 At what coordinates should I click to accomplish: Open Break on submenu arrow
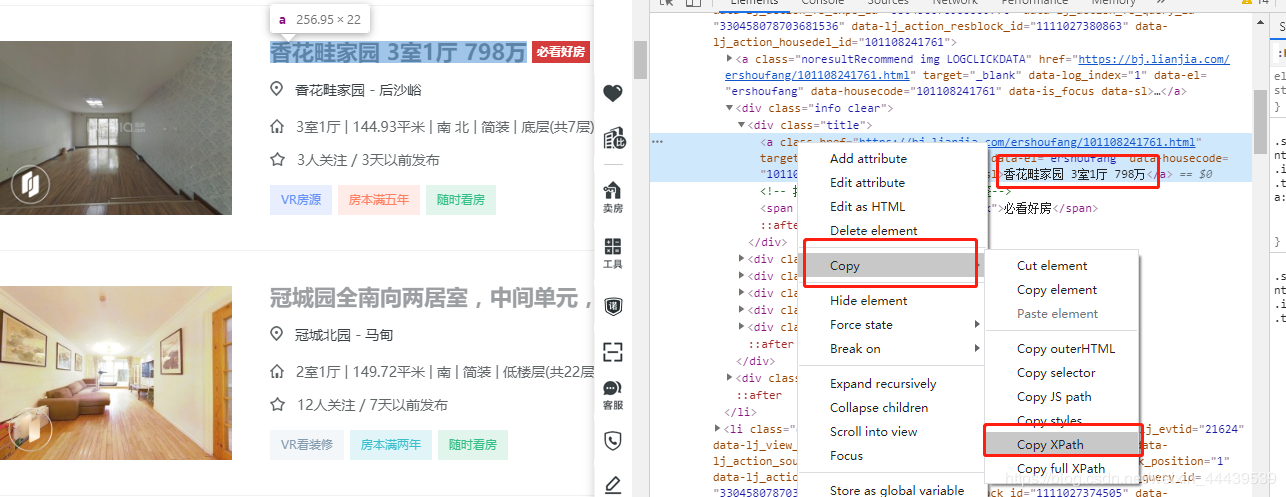coord(977,348)
